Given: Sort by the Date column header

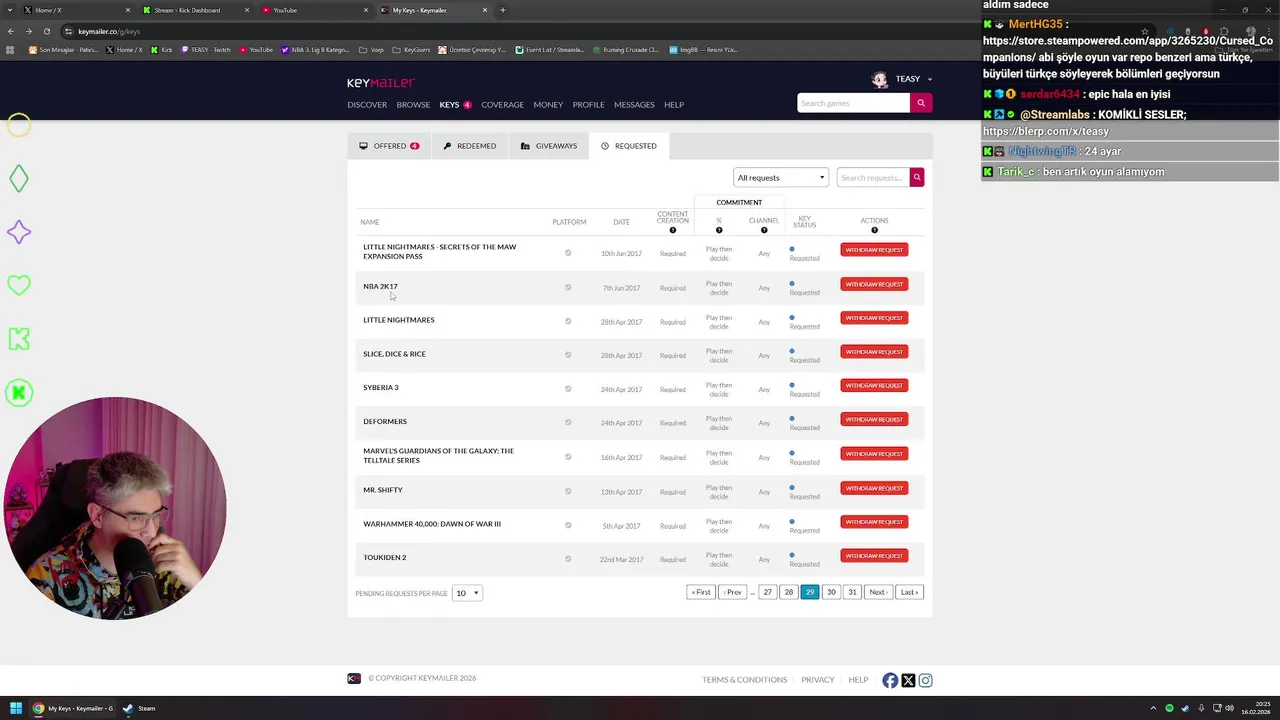Looking at the screenshot, I should click(x=621, y=222).
